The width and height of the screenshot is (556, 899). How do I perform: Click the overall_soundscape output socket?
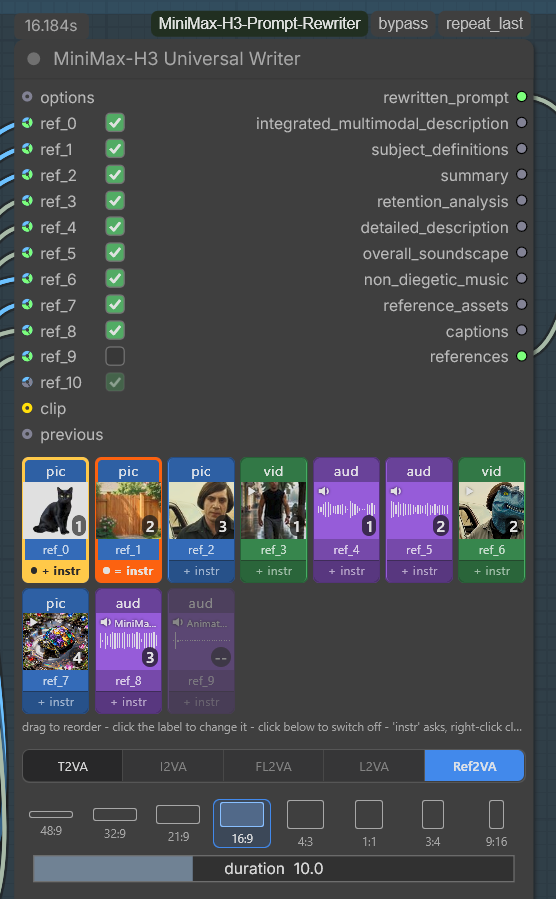pos(522,253)
